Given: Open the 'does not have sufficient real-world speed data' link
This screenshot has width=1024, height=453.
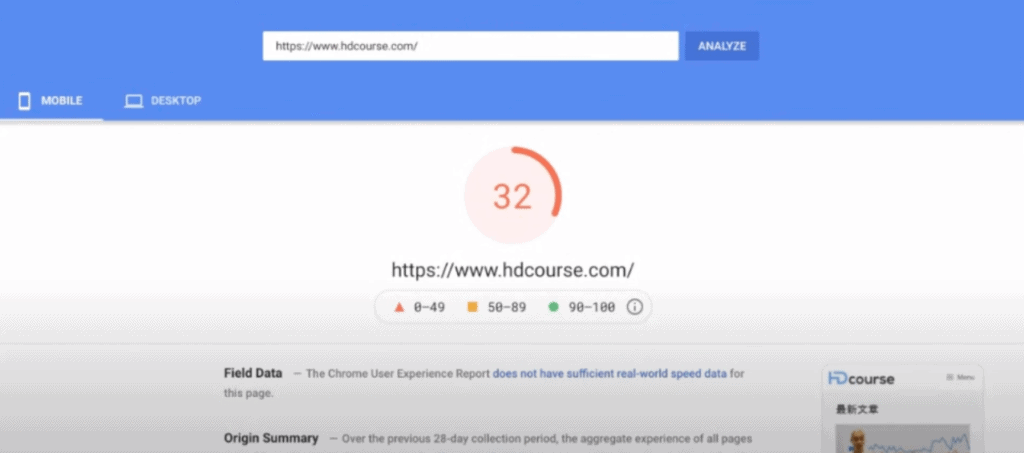Looking at the screenshot, I should (609, 374).
